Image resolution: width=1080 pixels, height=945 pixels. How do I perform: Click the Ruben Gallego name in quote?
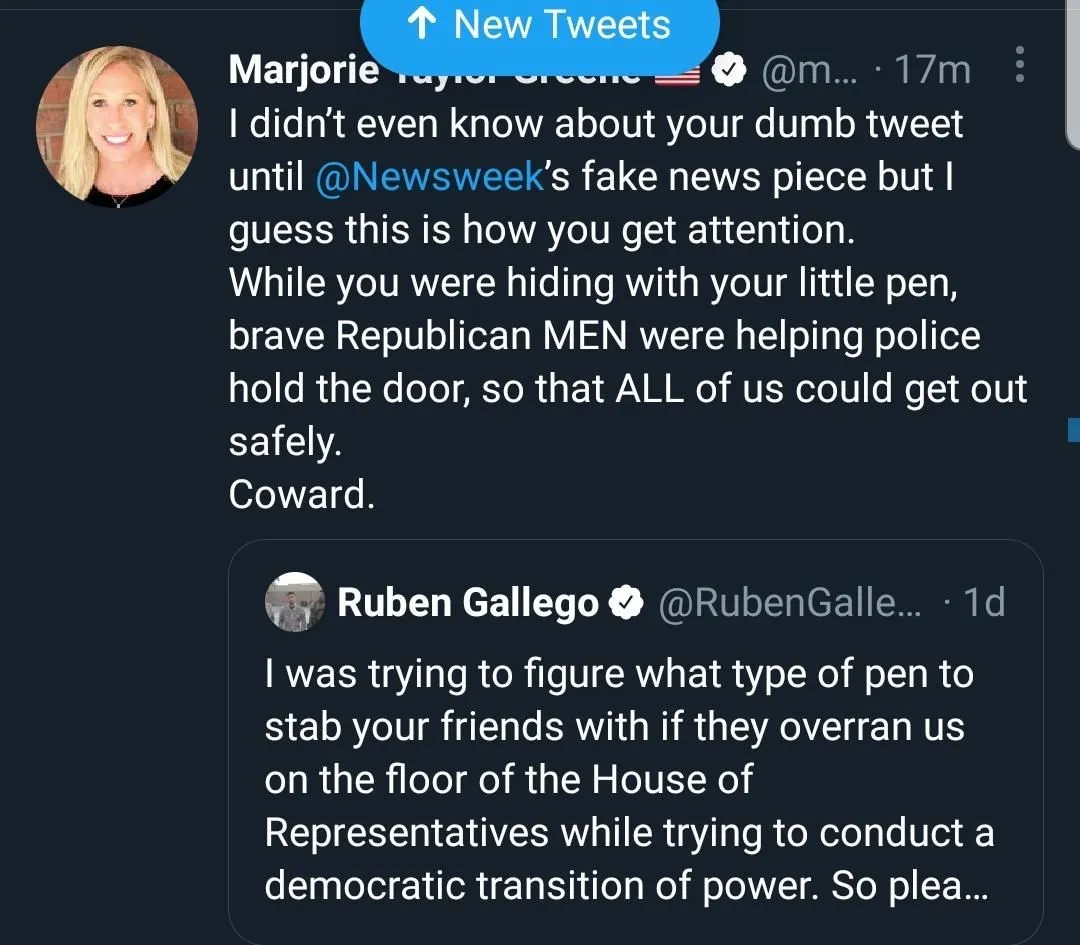click(468, 603)
